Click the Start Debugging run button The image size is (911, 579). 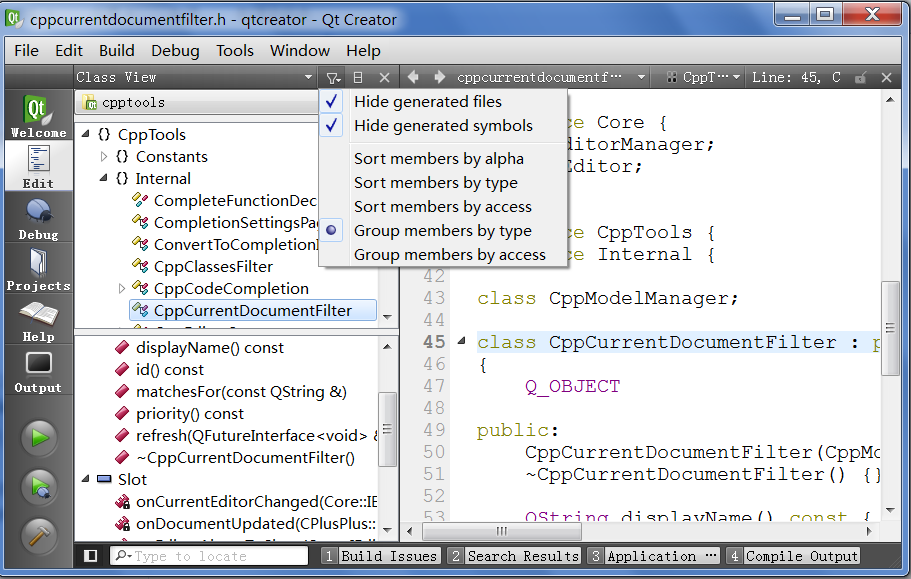pyautogui.click(x=40, y=487)
